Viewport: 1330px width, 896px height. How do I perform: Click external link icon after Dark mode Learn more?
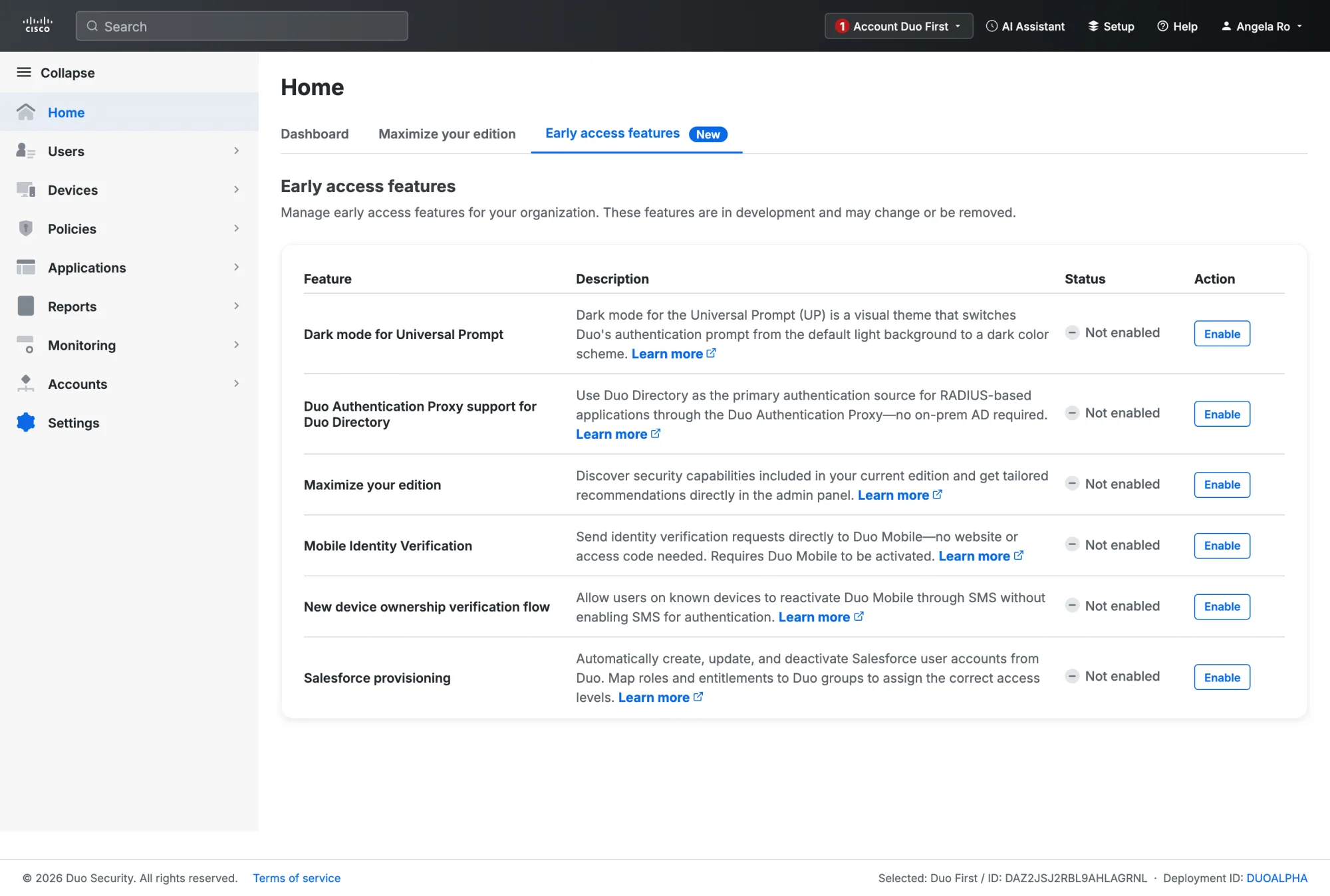tap(711, 353)
